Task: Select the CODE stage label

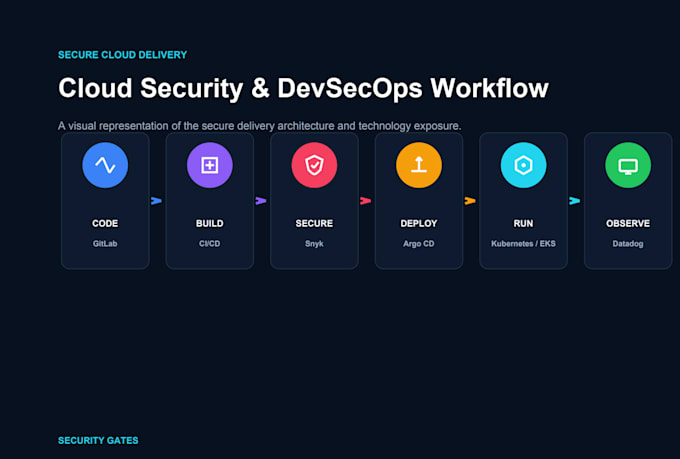Action: 105,223
